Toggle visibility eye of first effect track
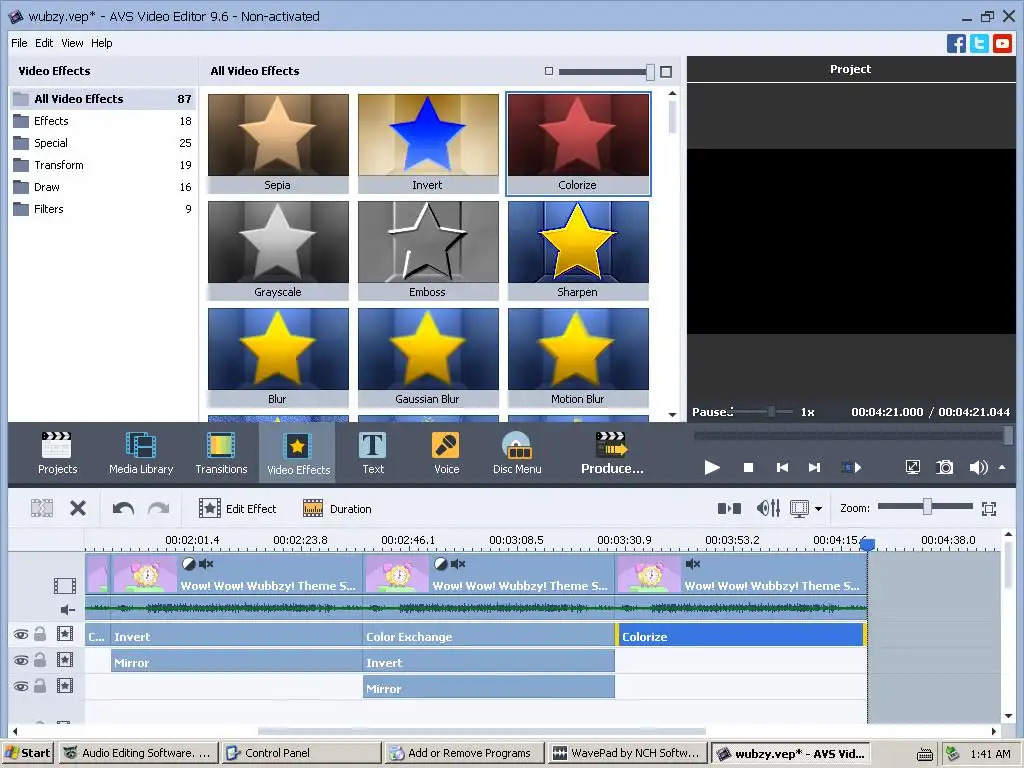 tap(21, 634)
